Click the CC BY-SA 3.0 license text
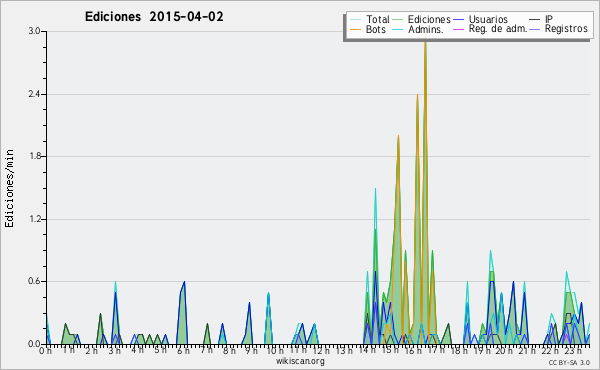The width and height of the screenshot is (600, 370). tap(569, 363)
